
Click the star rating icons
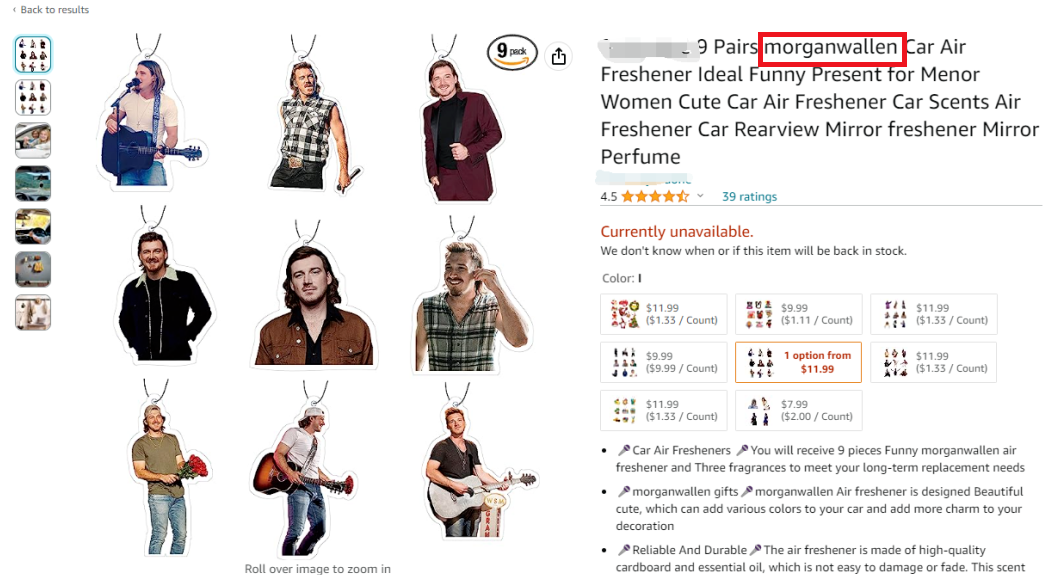655,197
